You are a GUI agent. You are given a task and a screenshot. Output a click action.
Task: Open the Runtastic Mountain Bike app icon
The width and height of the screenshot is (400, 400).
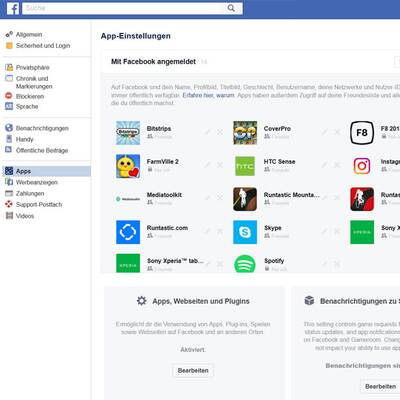point(245,199)
